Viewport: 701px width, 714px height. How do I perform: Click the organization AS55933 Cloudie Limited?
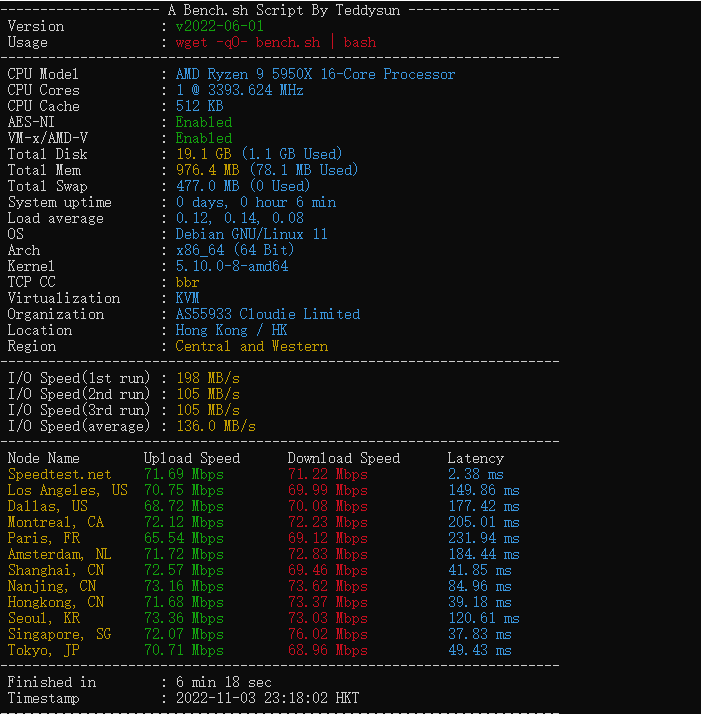(267, 314)
